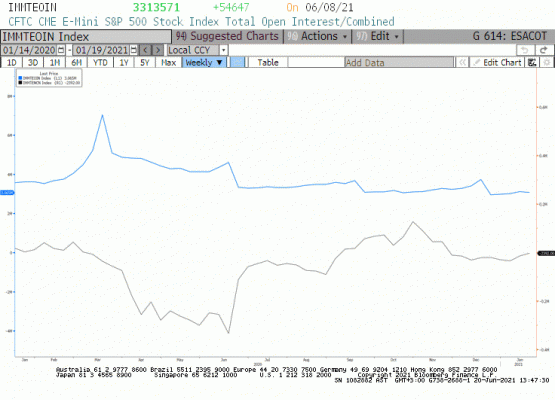
Task: Click the 06/08/21 date in header
Action: (329, 7)
